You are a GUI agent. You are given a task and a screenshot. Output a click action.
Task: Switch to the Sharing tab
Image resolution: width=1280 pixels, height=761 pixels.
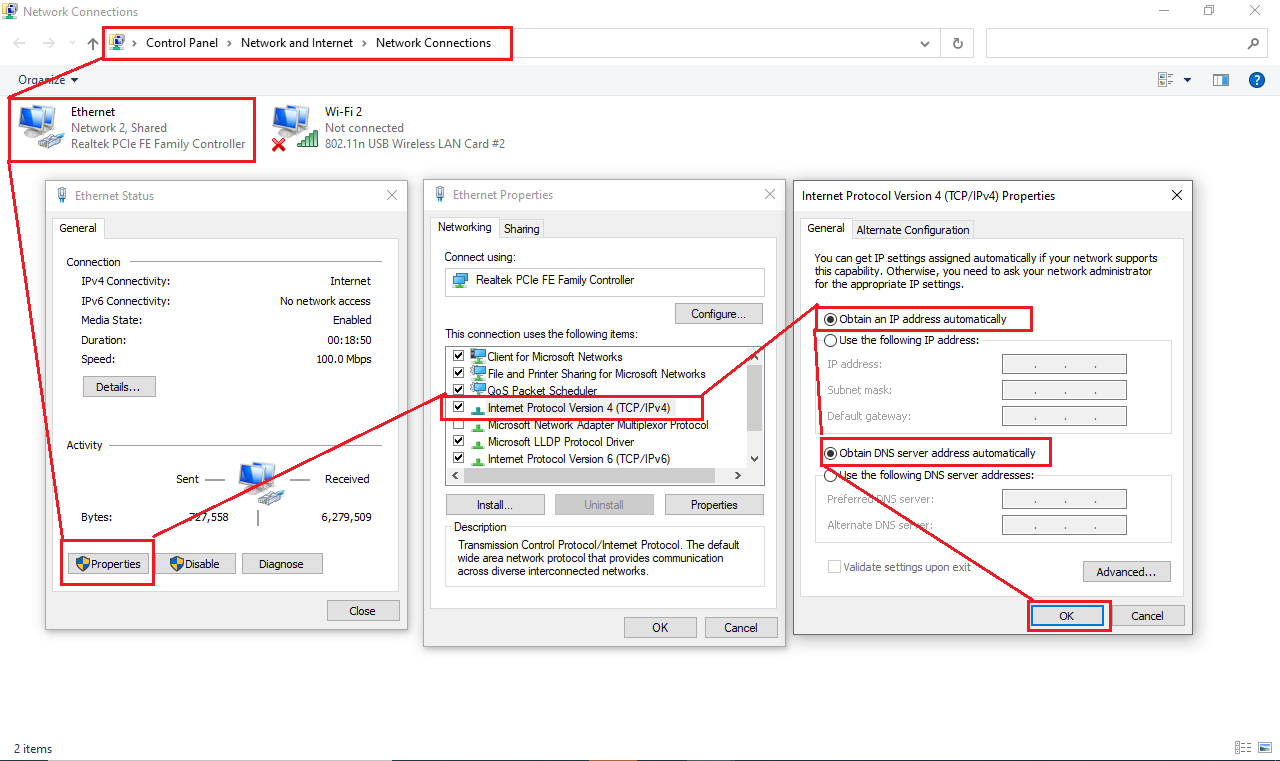click(x=522, y=229)
